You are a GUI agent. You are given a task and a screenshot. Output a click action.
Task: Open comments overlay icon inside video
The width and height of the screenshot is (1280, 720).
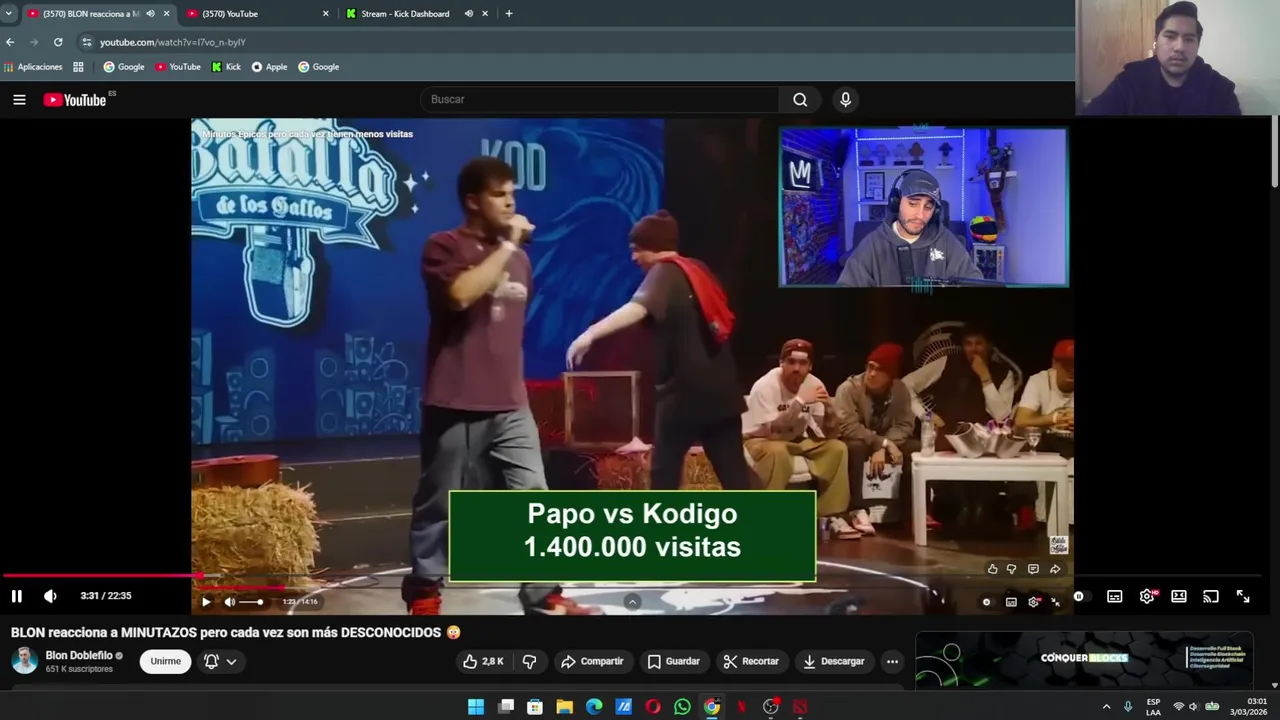point(1033,569)
